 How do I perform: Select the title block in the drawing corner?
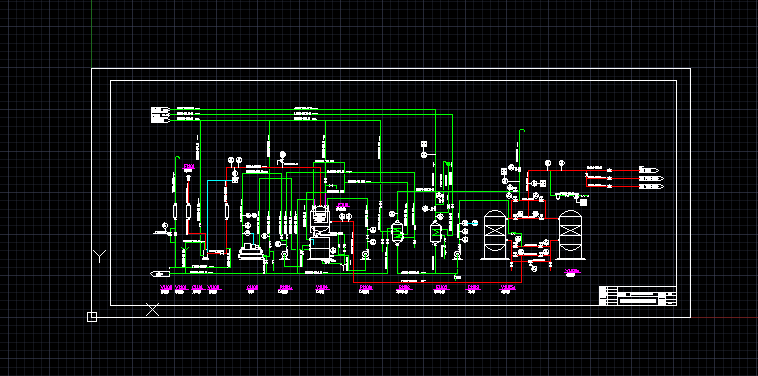638,296
